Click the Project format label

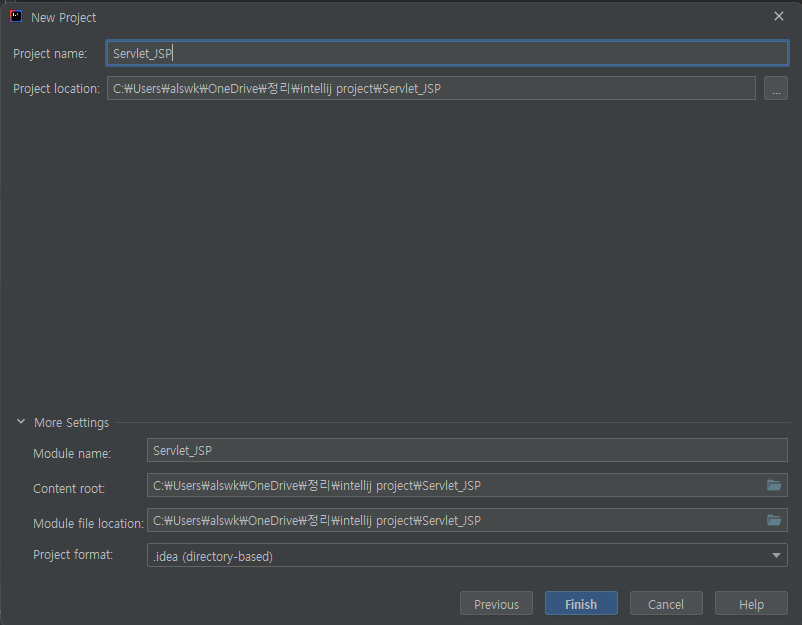[73, 555]
